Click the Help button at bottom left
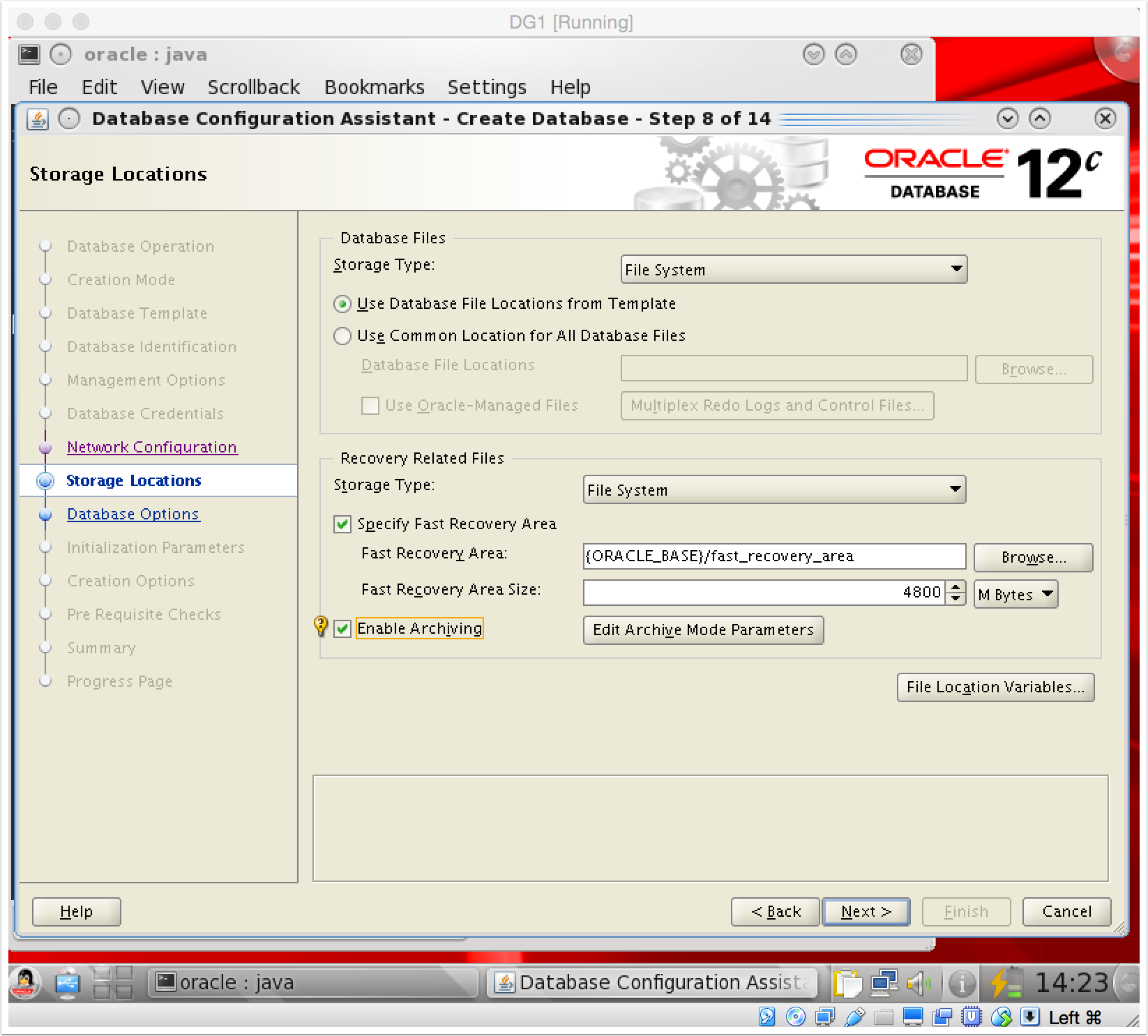Screen dimensions: 1148x1036 point(77,912)
